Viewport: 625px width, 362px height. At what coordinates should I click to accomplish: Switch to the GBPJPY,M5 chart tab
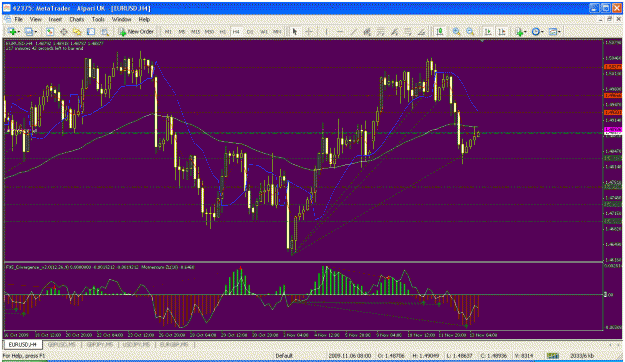[x=100, y=344]
